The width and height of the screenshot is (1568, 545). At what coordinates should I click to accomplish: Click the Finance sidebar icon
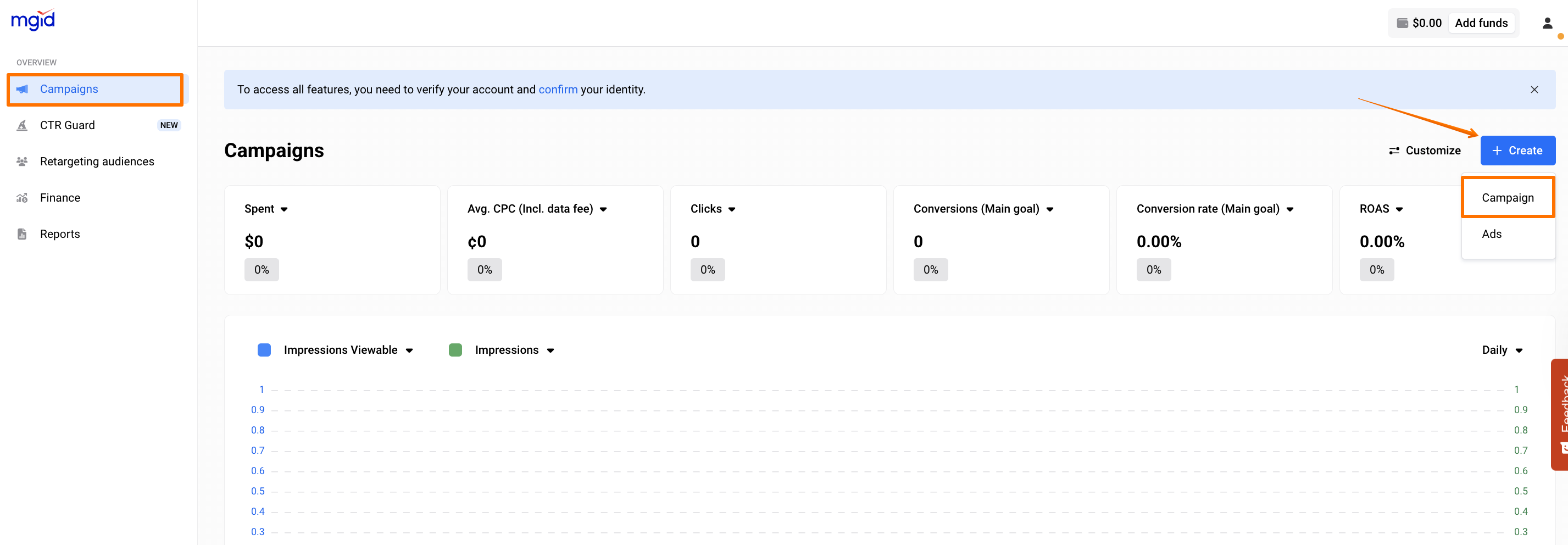tap(23, 198)
